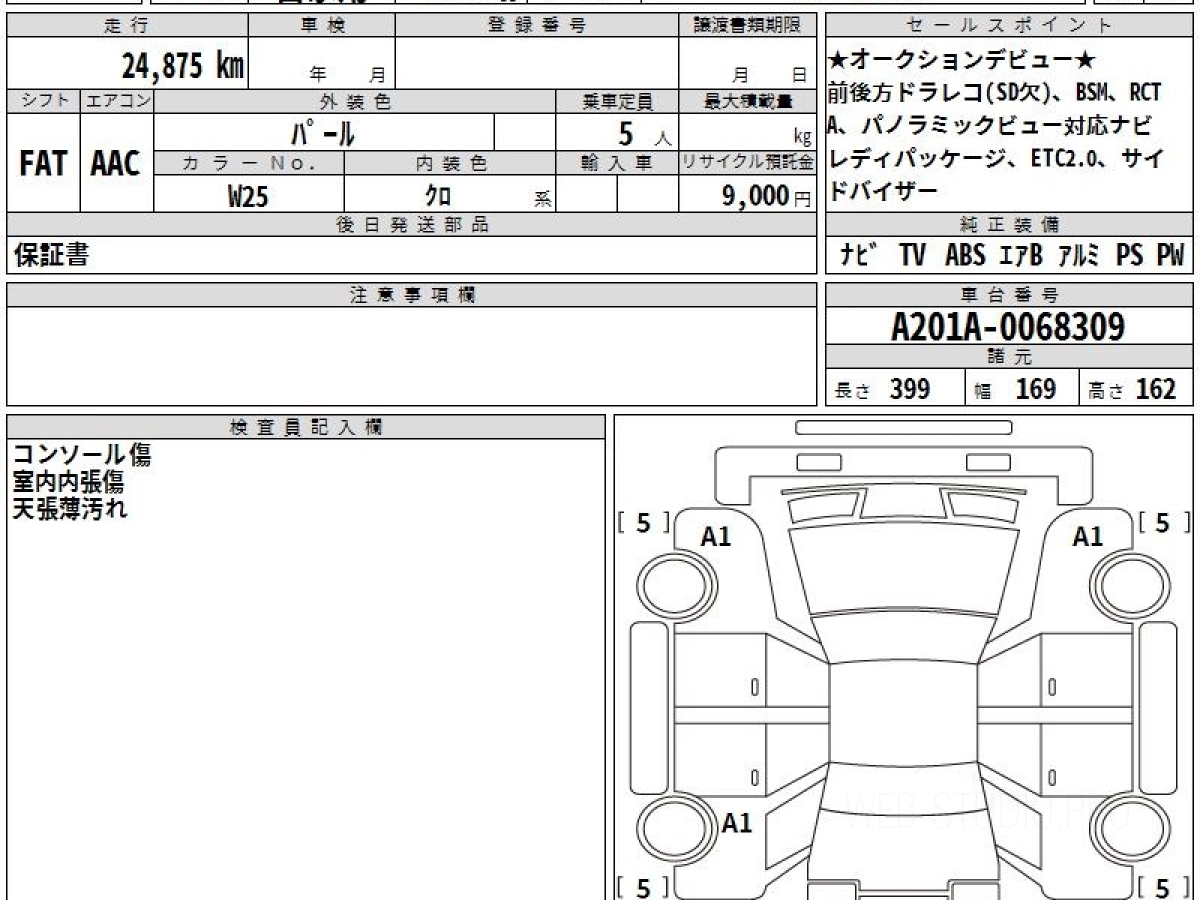Viewport: 1200px width, 900px height.
Task: Click the 輸入車 header cell
Action: (x=617, y=163)
